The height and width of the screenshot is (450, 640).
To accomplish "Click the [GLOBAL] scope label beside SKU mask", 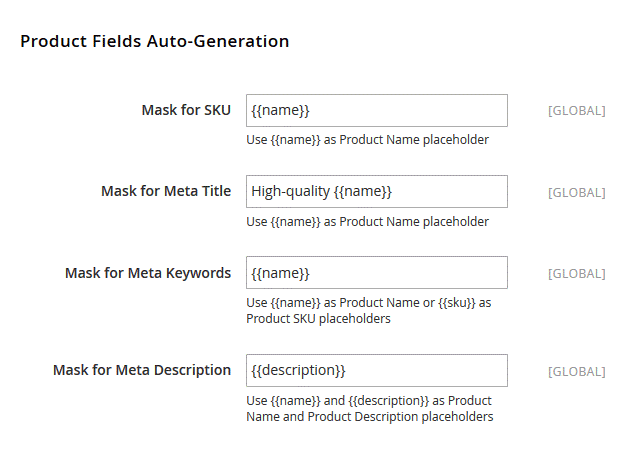I will pos(576,111).
